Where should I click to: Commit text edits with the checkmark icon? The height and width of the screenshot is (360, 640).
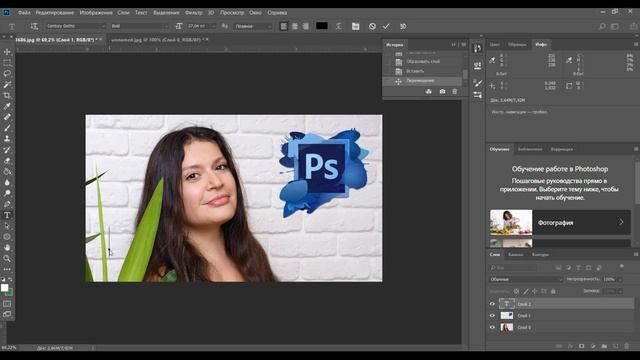[x=386, y=26]
